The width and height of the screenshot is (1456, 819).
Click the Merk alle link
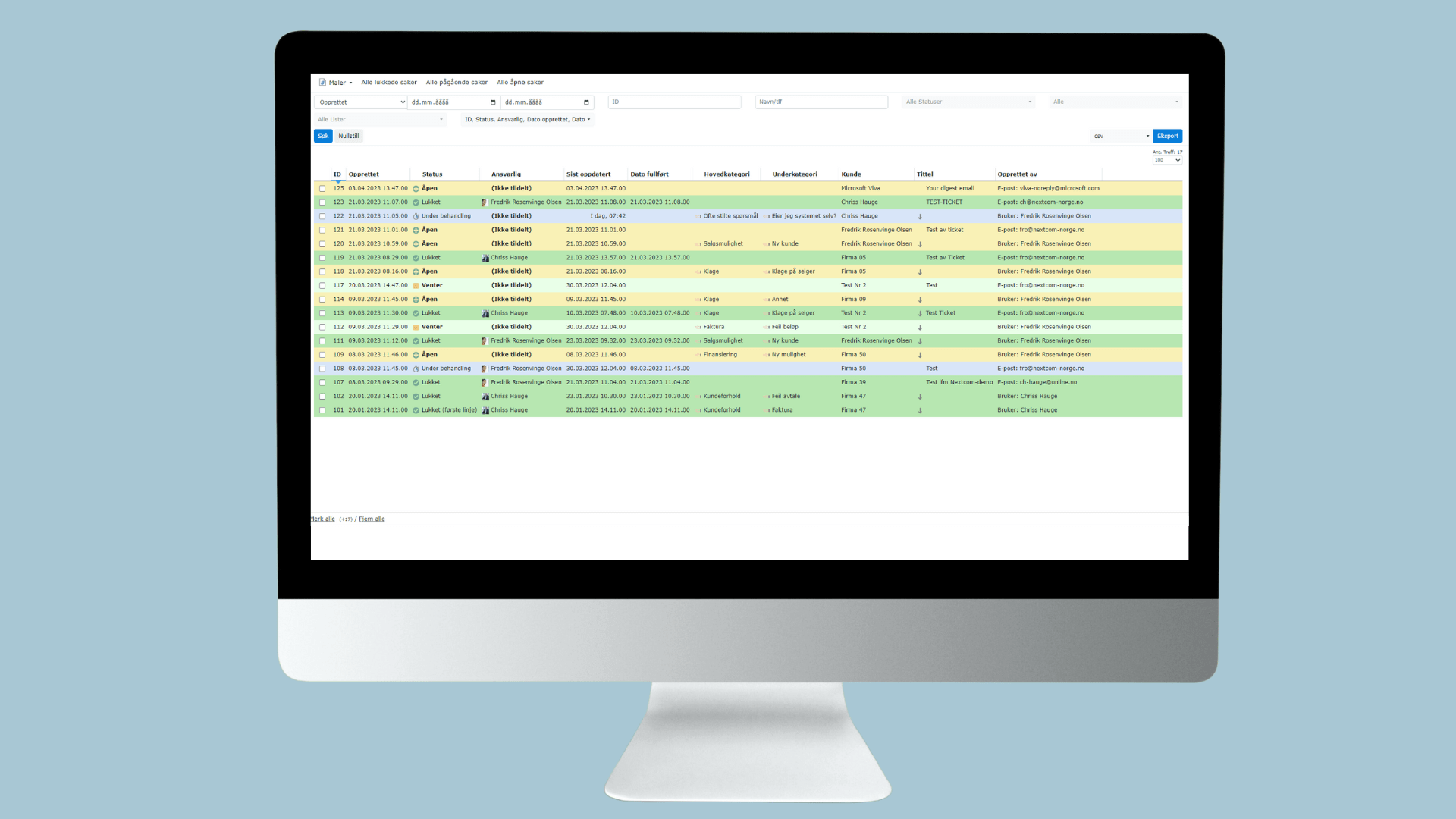[x=322, y=519]
